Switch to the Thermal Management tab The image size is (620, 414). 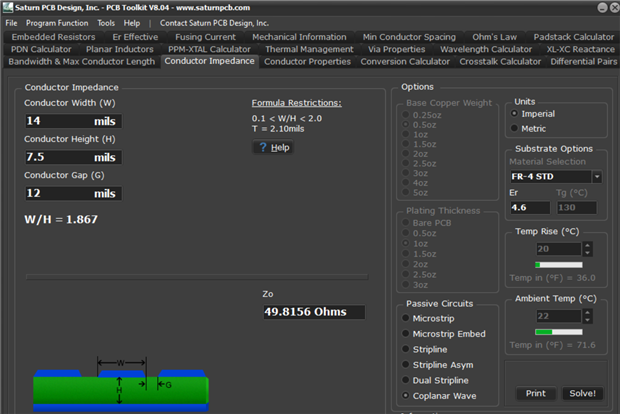pos(309,49)
